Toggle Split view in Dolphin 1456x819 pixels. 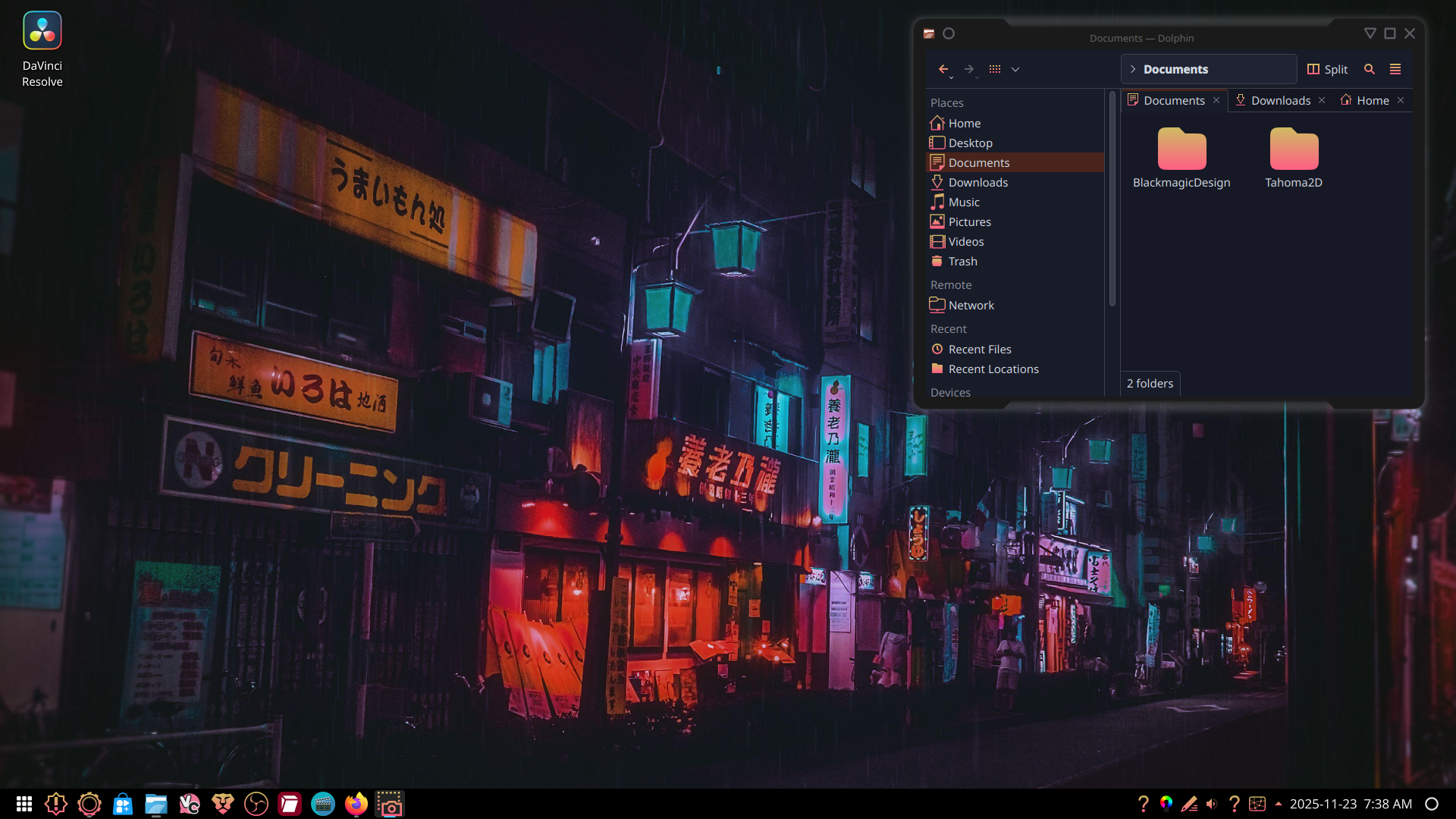click(1327, 69)
